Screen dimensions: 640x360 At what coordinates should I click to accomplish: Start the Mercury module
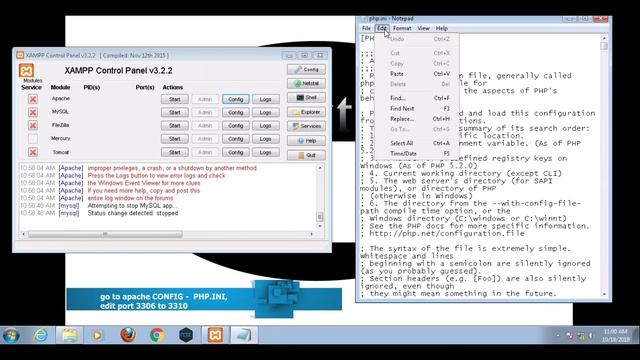[x=175, y=139]
